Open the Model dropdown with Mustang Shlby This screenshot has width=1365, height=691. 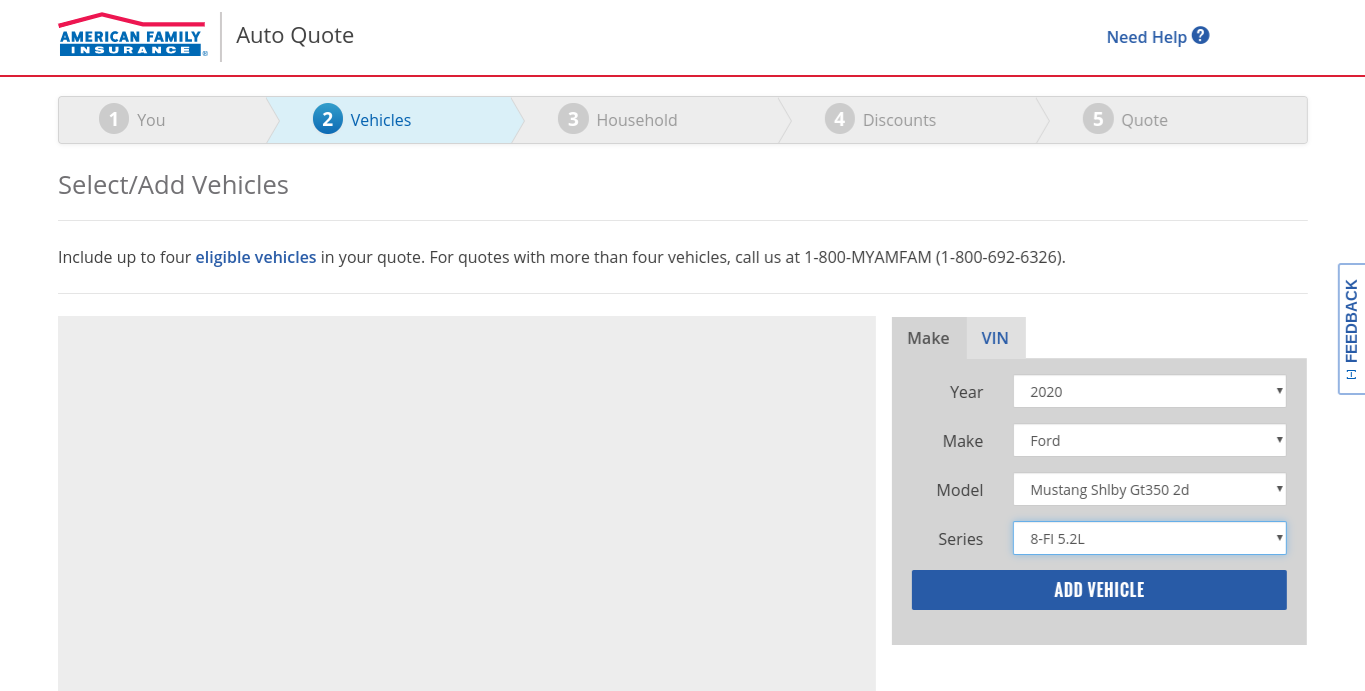[x=1149, y=490]
